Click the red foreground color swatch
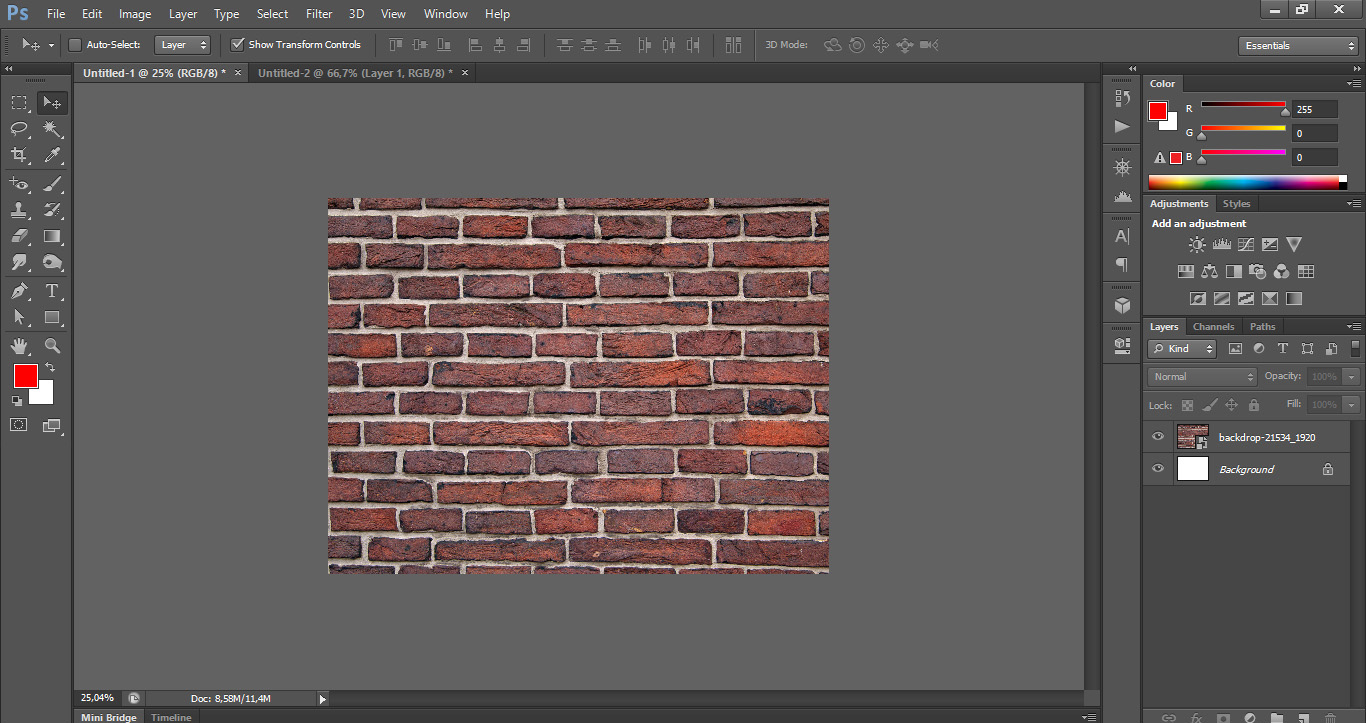 [x=25, y=376]
